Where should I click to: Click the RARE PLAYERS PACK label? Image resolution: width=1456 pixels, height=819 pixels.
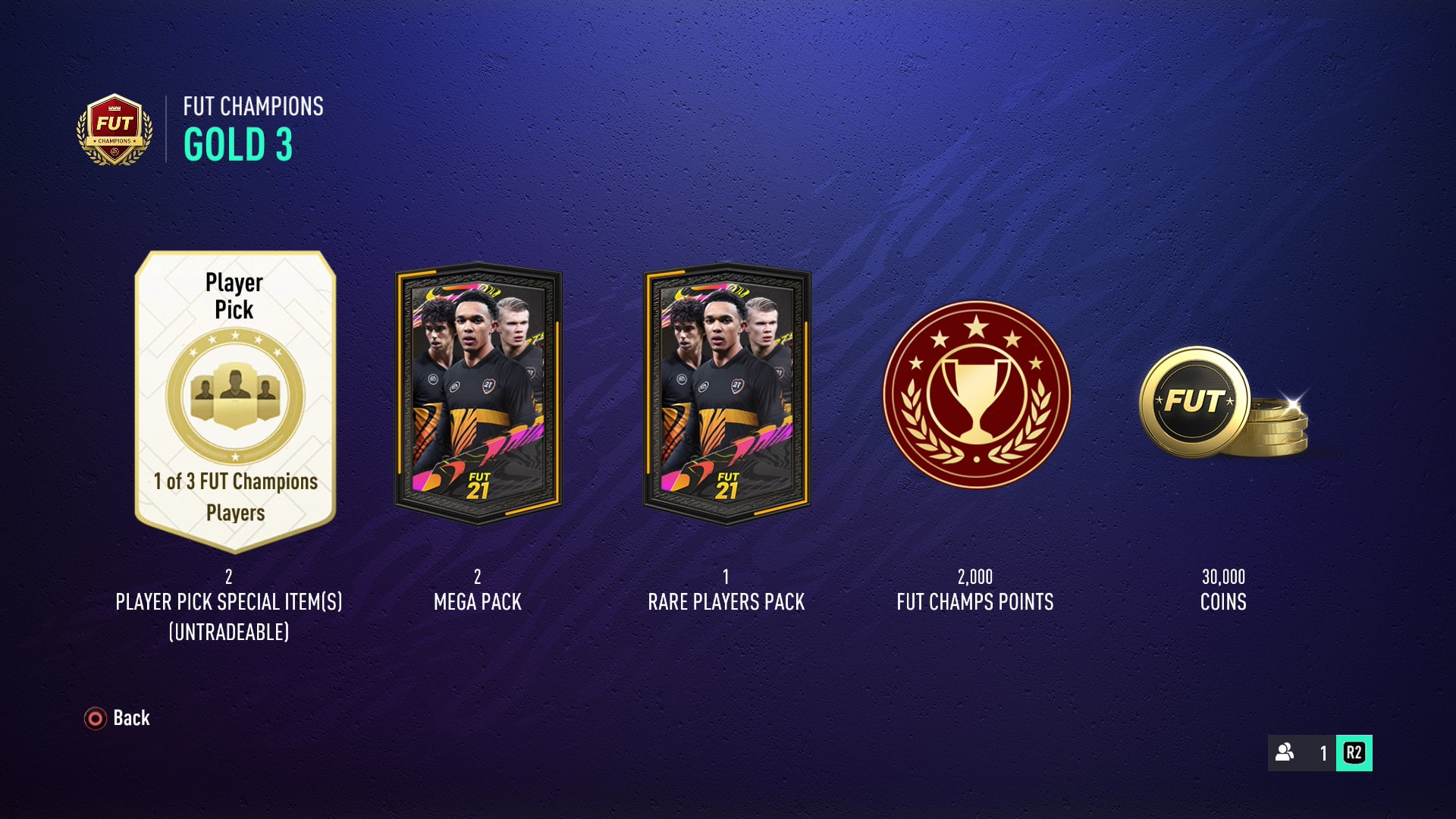click(726, 602)
